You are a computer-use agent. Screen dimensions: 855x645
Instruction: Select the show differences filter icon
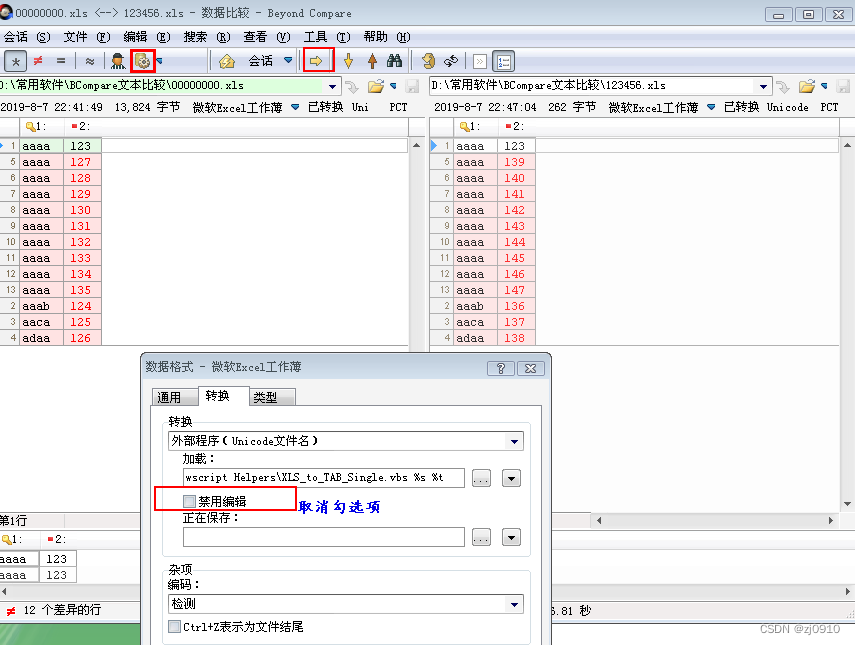pos(37,59)
